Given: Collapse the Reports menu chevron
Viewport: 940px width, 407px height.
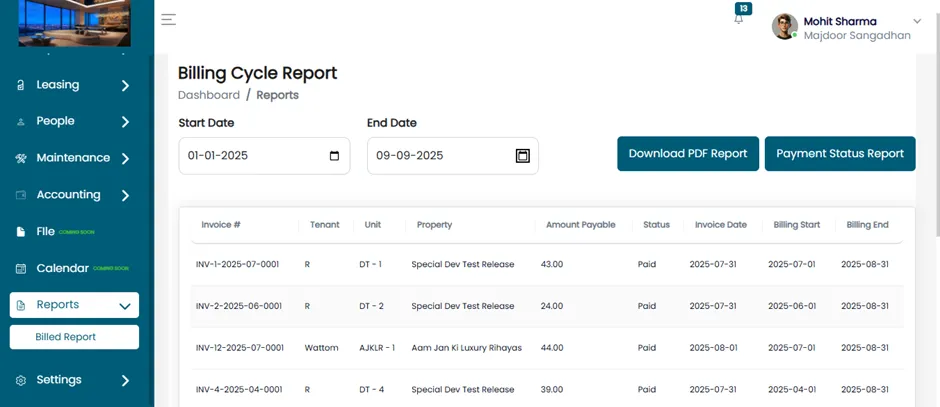Looking at the screenshot, I should tap(125, 306).
